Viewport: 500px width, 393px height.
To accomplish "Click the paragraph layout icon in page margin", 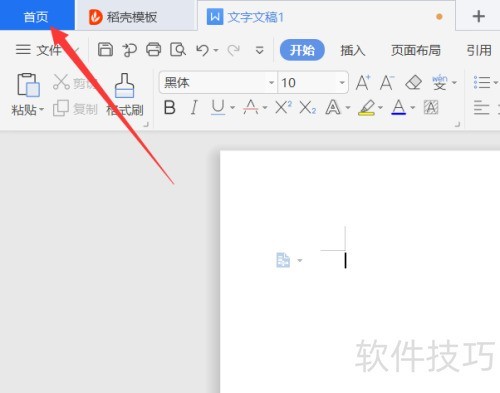I will tap(283, 260).
